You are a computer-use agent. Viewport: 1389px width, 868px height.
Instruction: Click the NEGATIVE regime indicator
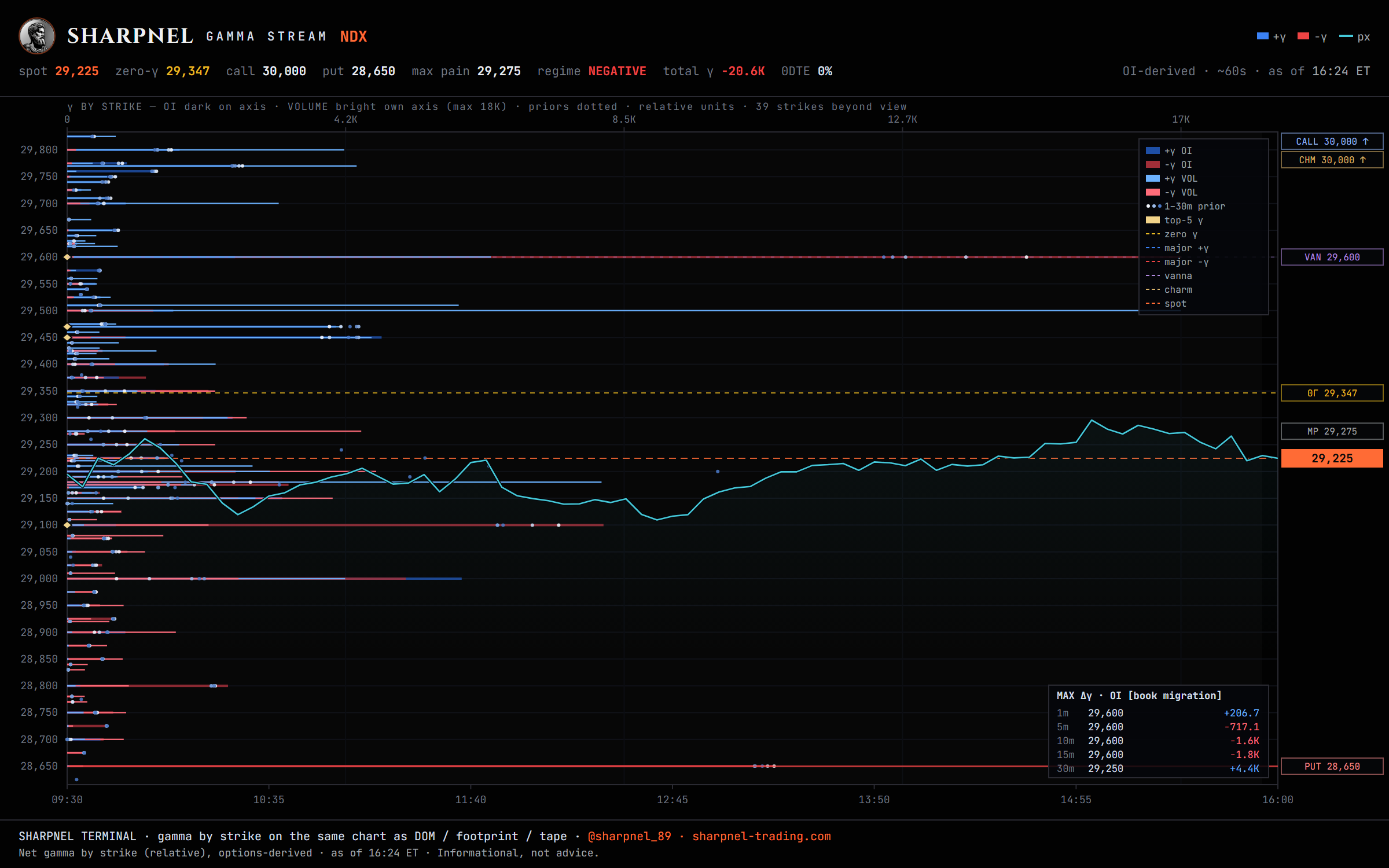[x=617, y=71]
